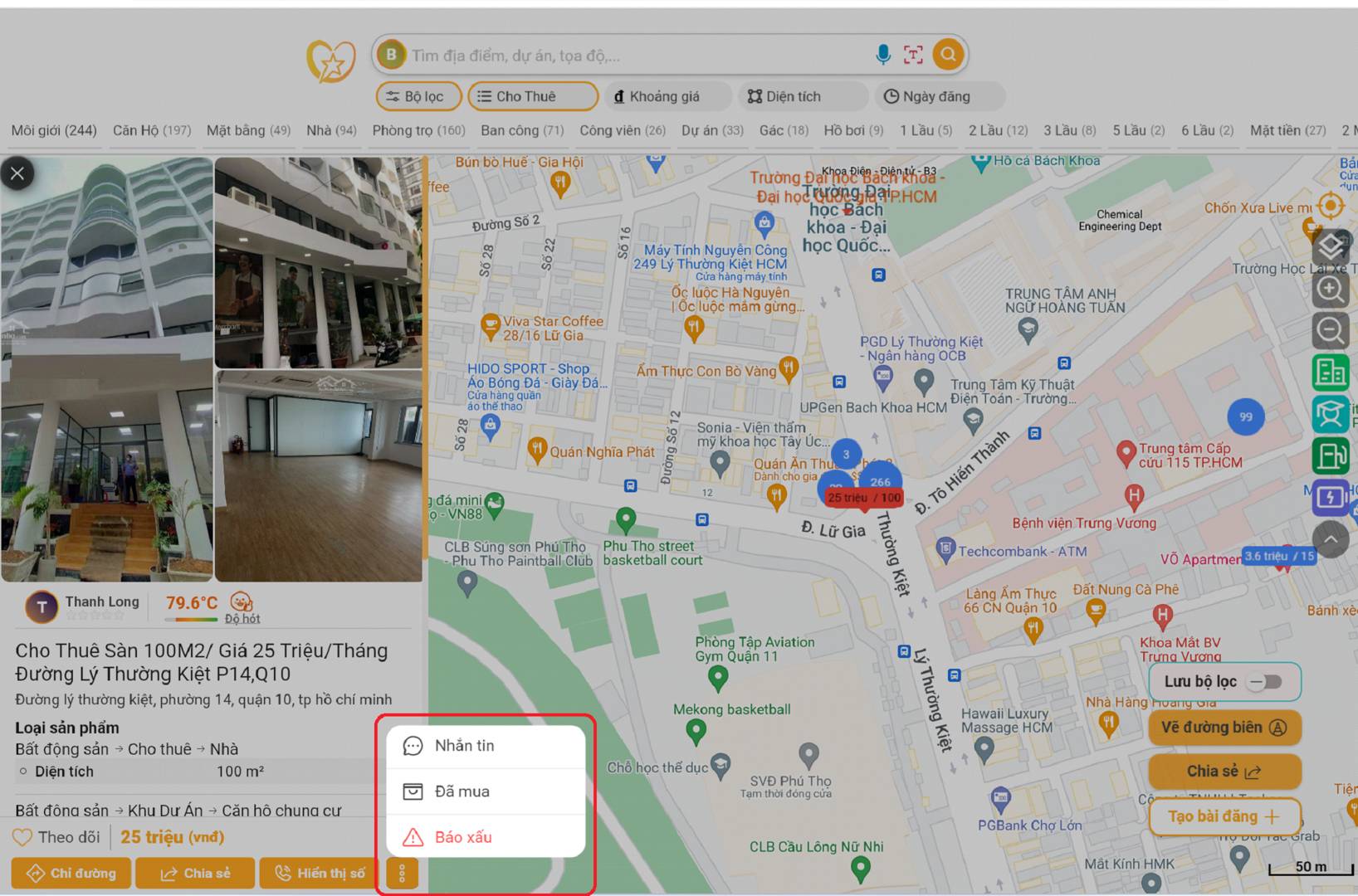Click the locate-me target icon on map
This screenshot has width=1358, height=896.
pos(1330,205)
